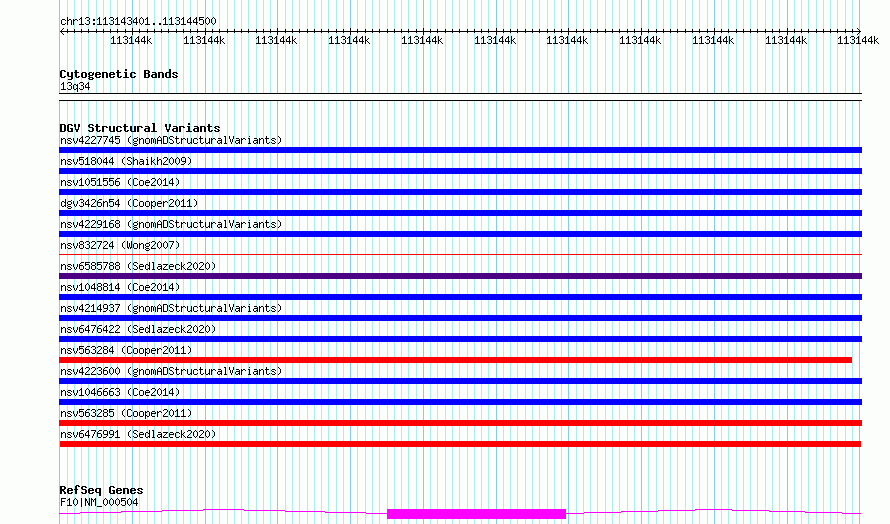The width and height of the screenshot is (890, 524).
Task: Click the blue bar under nsv1048814
Action: 460,297
